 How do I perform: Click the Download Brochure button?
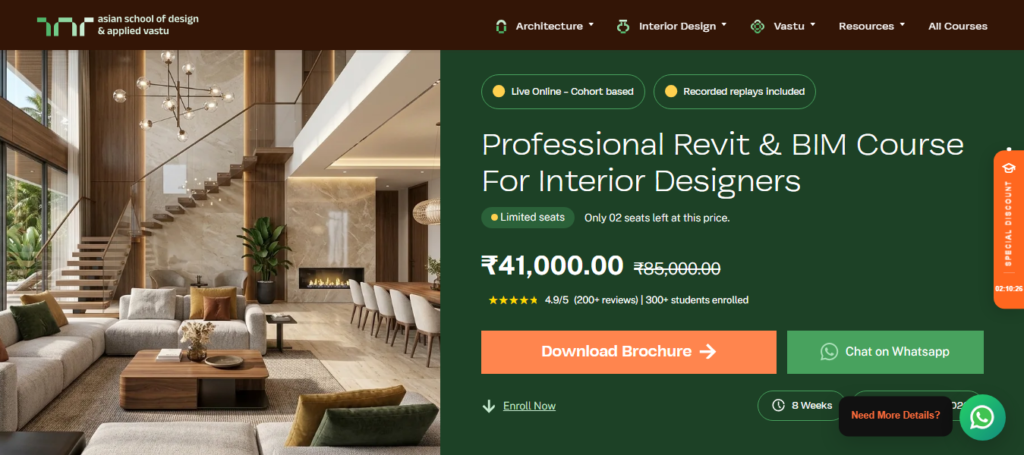point(628,352)
